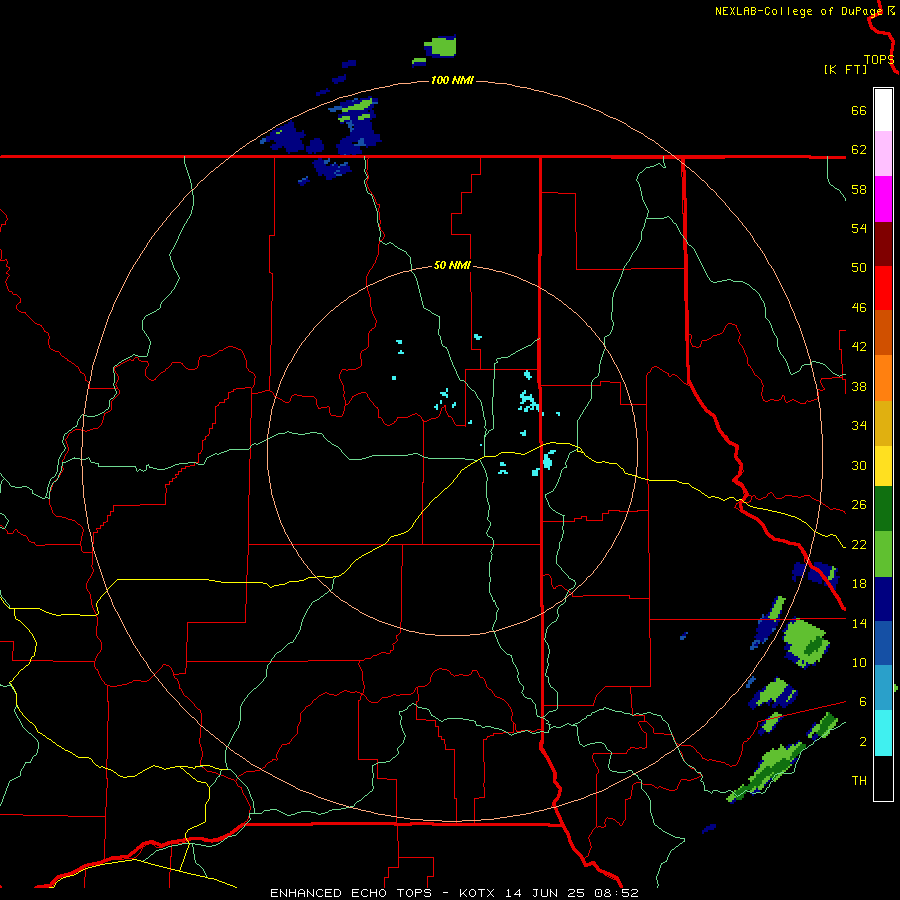
Task: Click the legend value 14
Action: pyautogui.click(x=859, y=623)
